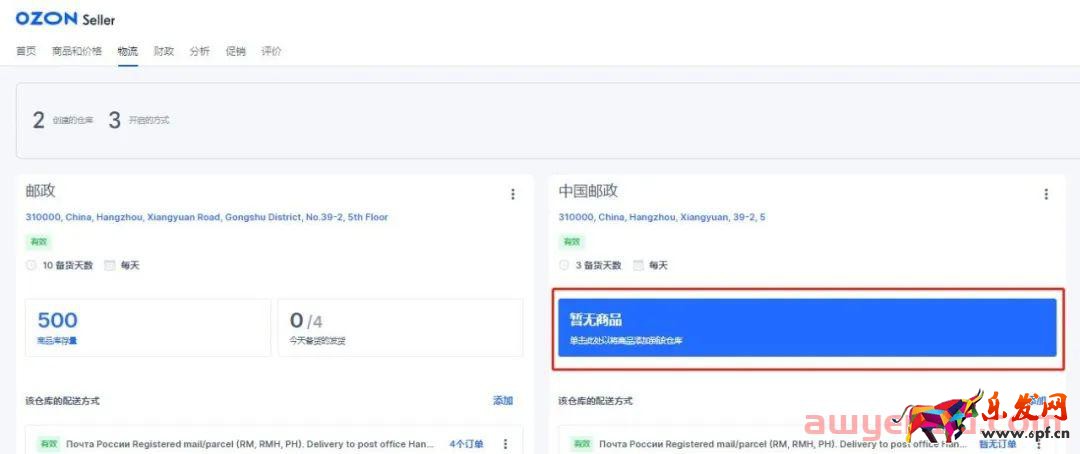Select the 物流 tab

tap(127, 51)
